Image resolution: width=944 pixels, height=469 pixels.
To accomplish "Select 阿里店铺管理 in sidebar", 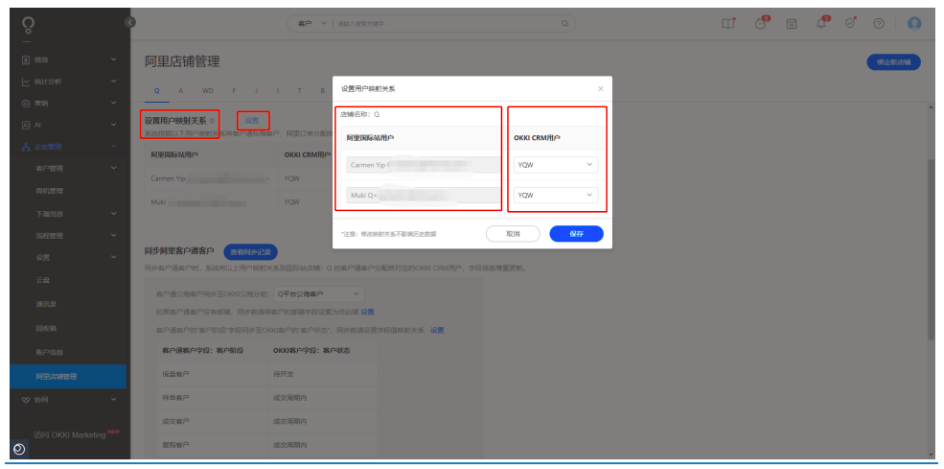I will (68, 376).
